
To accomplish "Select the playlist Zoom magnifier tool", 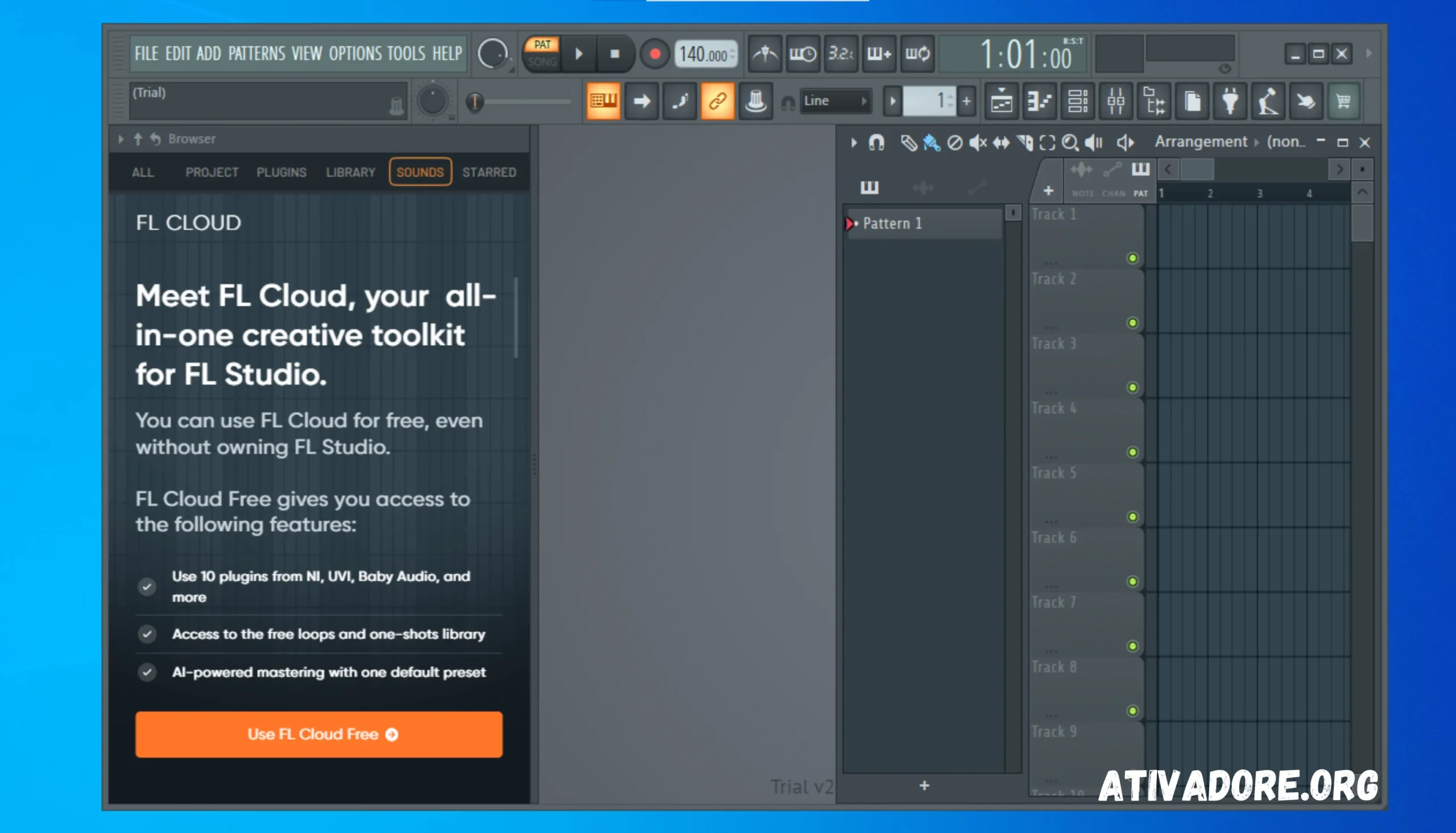I will pyautogui.click(x=1070, y=143).
